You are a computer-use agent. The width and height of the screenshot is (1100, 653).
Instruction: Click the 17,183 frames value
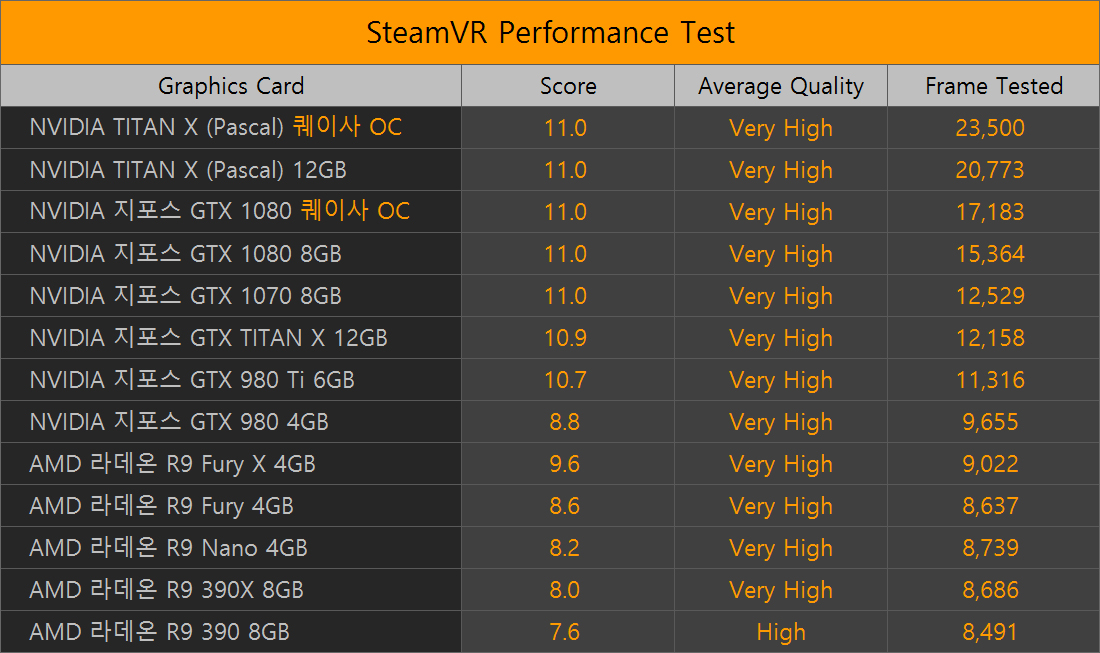click(990, 212)
